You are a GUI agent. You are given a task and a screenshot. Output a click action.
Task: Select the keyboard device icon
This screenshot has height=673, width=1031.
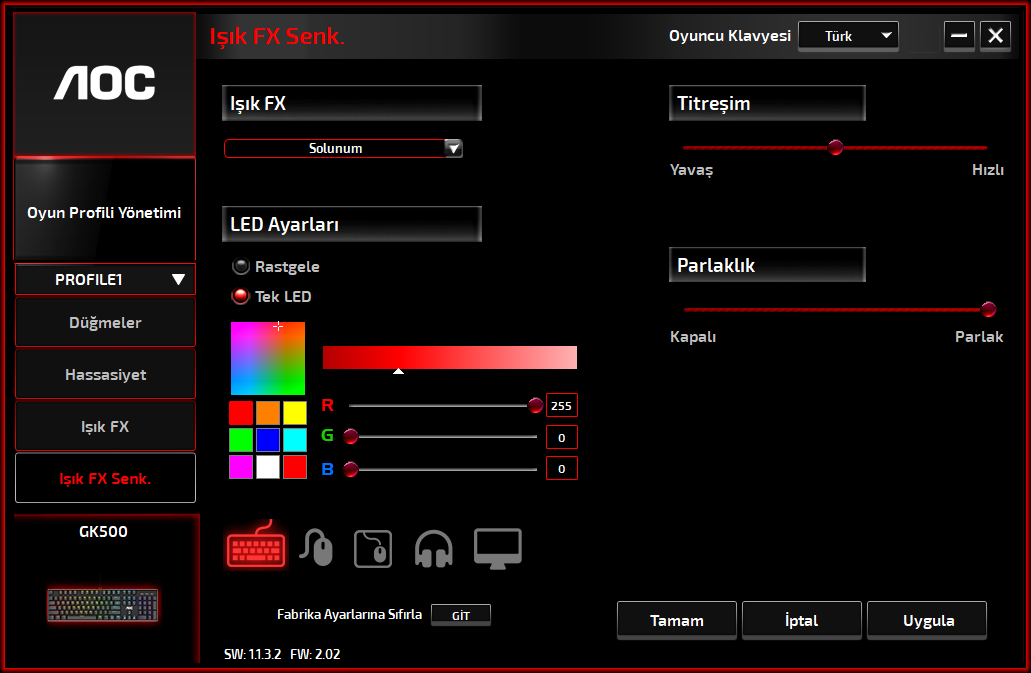point(256,547)
